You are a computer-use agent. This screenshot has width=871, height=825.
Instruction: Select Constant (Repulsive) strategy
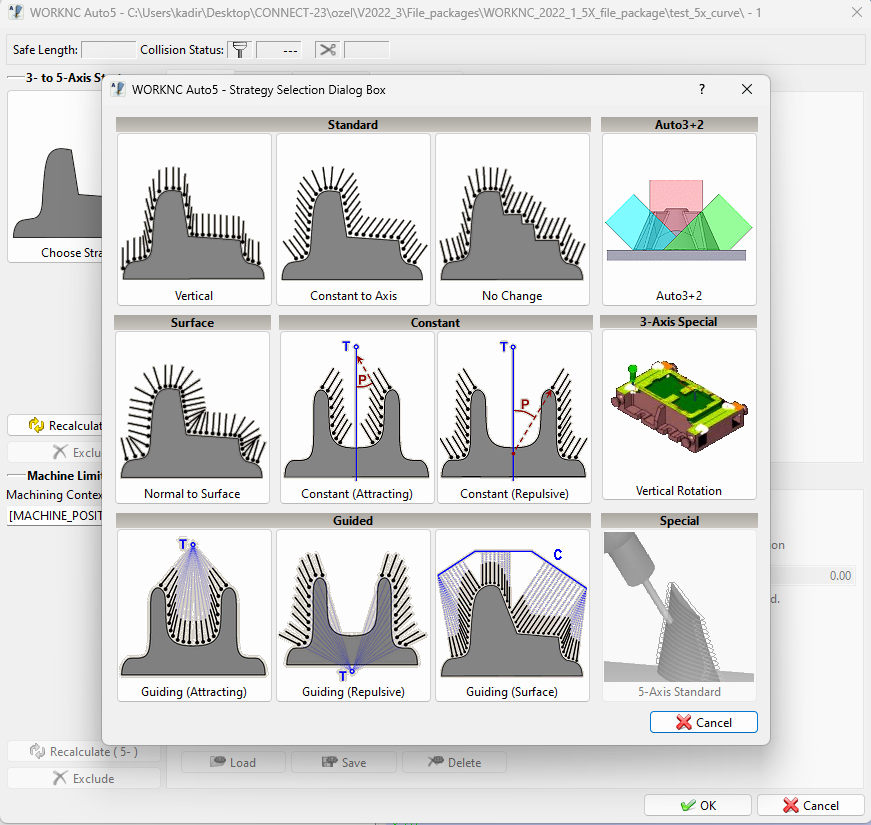point(514,417)
